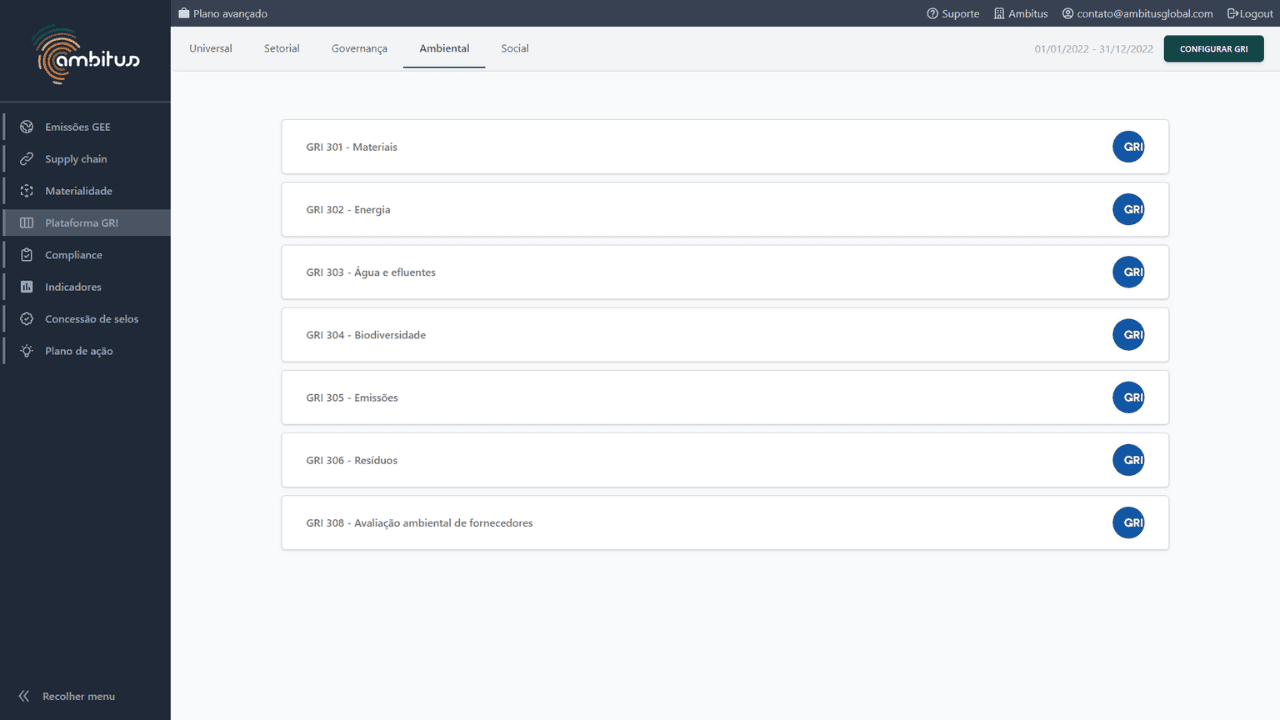Click the GRI badge on GRI 306 Resíduos

point(1129,460)
